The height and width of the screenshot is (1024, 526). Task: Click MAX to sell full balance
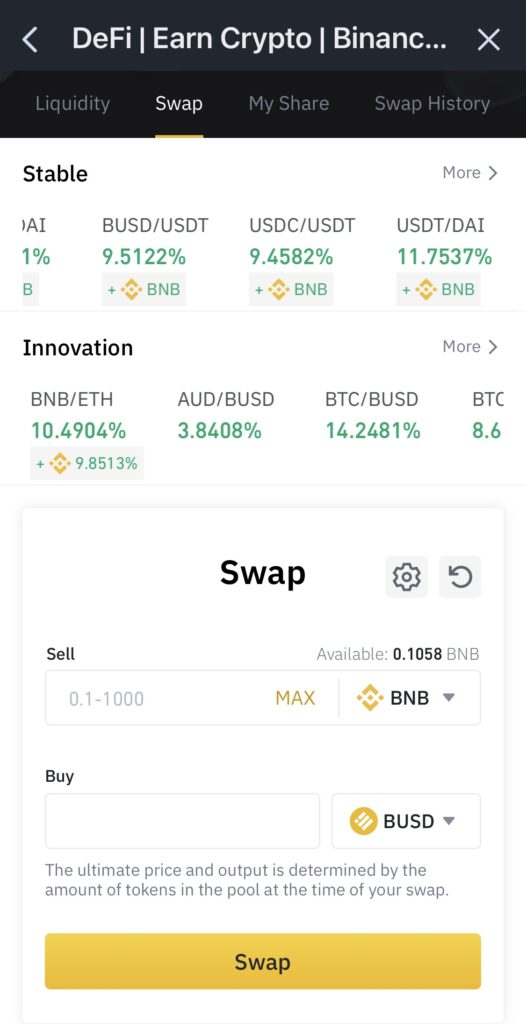(x=295, y=698)
